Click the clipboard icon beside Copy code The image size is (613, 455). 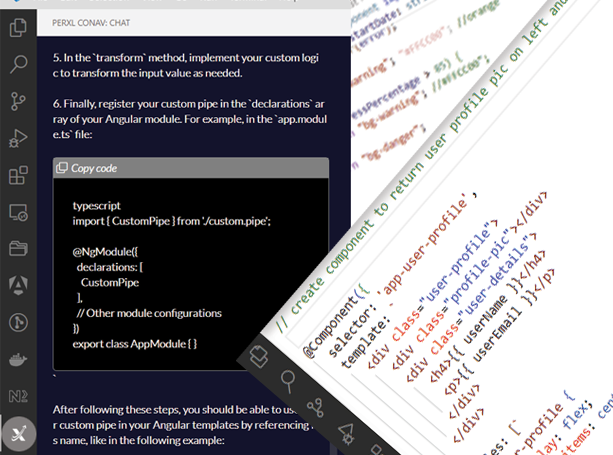coord(63,168)
